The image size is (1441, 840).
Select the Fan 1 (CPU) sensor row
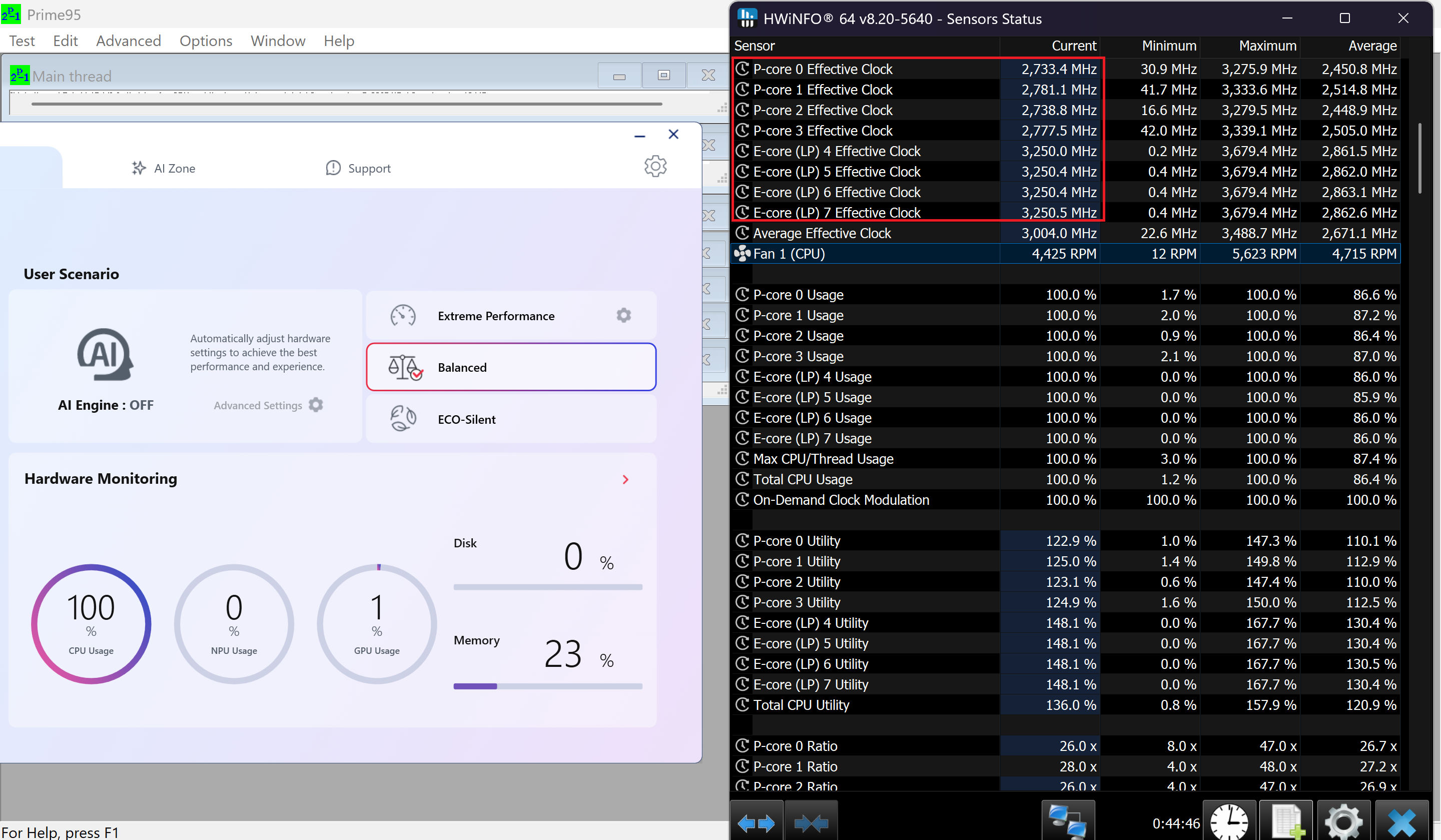[1066, 253]
